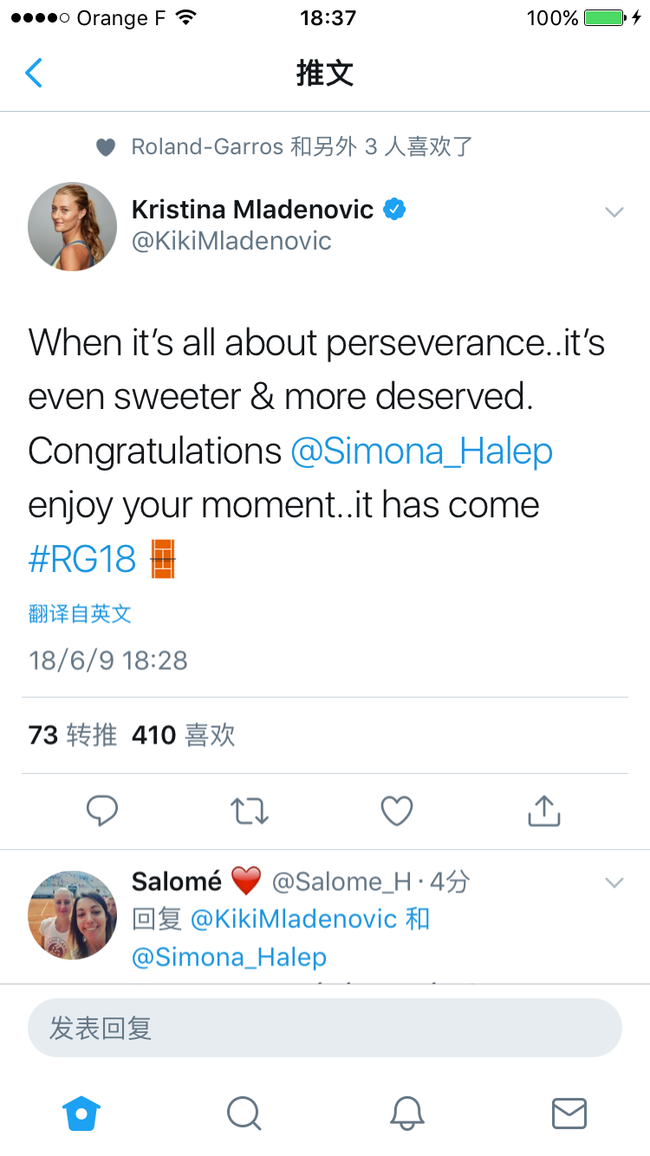This screenshot has width=650, height=1156.
Task: Open @Simona_Halep mention in tweet text
Action: pyautogui.click(x=422, y=451)
